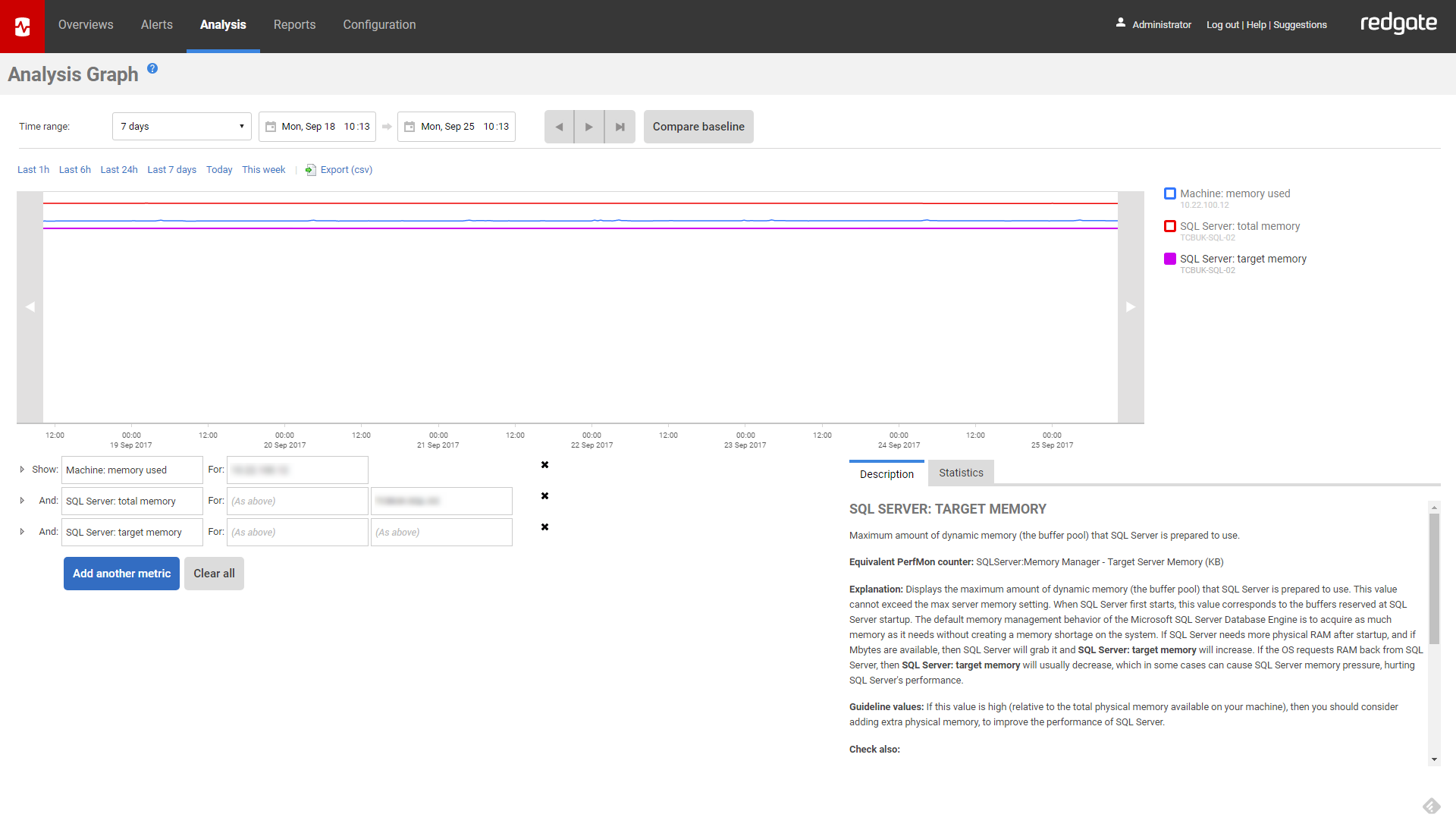Image resolution: width=1456 pixels, height=830 pixels.
Task: Click Compare baseline button
Action: point(698,127)
